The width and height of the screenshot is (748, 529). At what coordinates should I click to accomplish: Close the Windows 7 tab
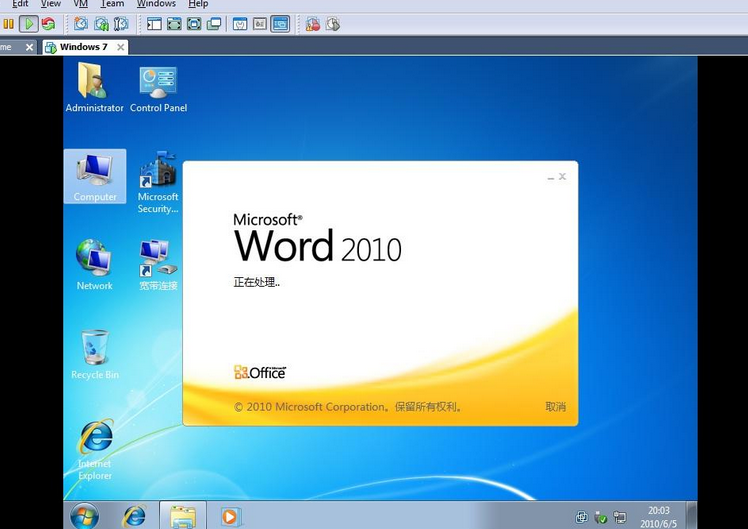click(x=121, y=47)
